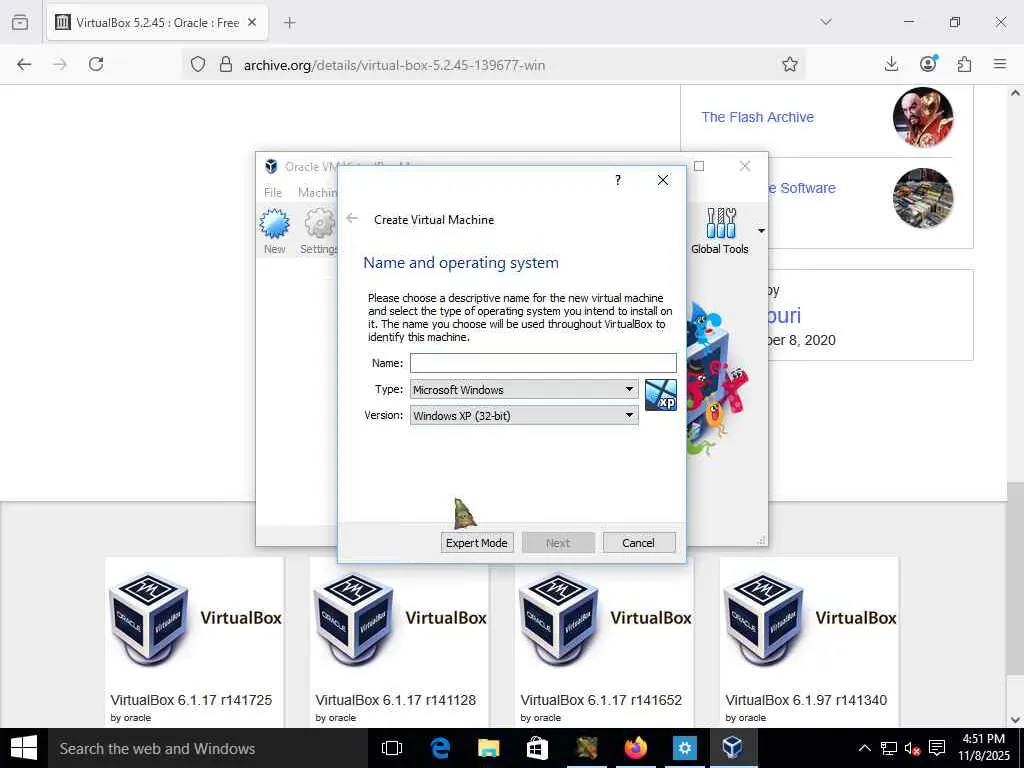Screen dimensions: 1024x768
Task: Launch Microsoft Edge from the taskbar
Action: point(440,748)
